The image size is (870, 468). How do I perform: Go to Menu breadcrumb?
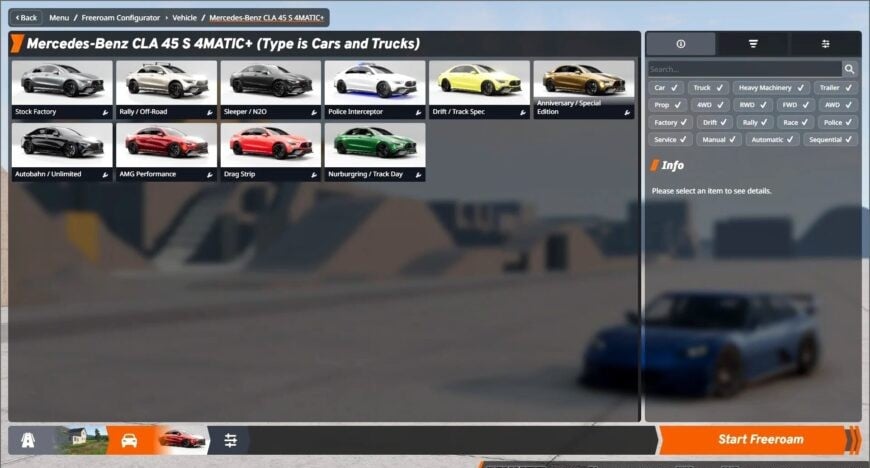click(59, 18)
